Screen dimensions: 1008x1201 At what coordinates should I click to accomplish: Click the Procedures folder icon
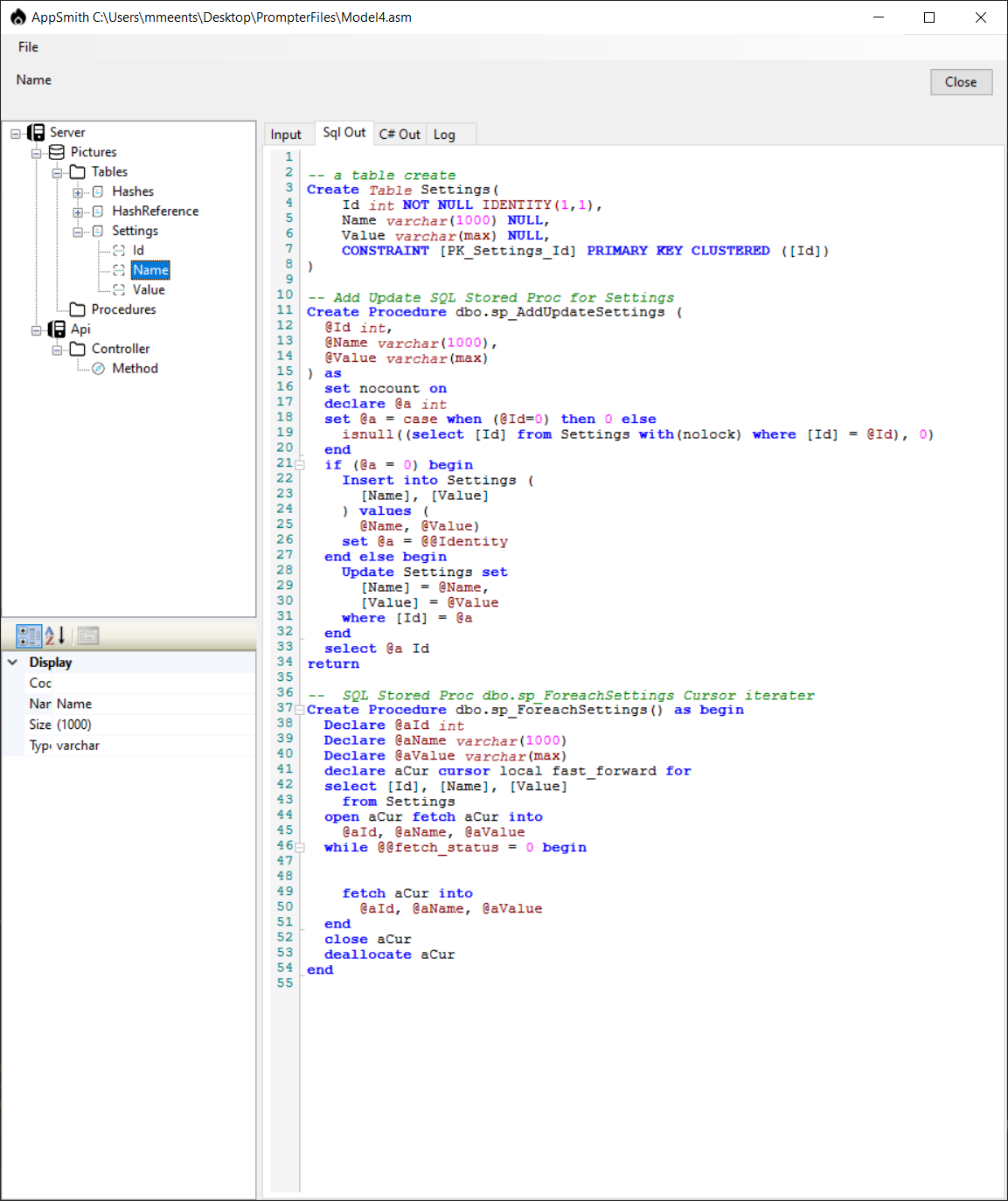pyautogui.click(x=77, y=309)
